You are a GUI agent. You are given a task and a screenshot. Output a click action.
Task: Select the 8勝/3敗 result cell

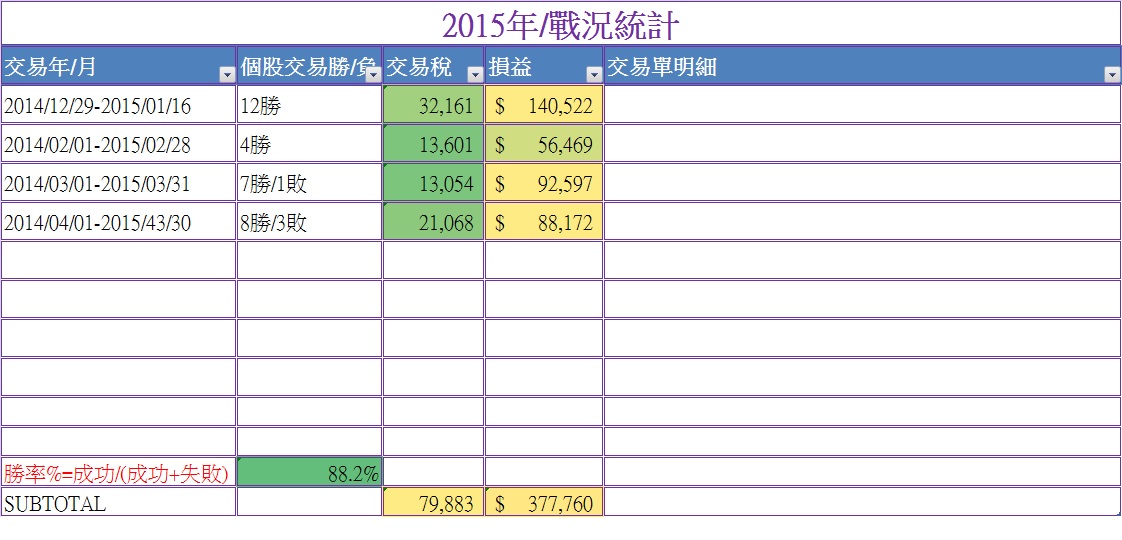310,221
